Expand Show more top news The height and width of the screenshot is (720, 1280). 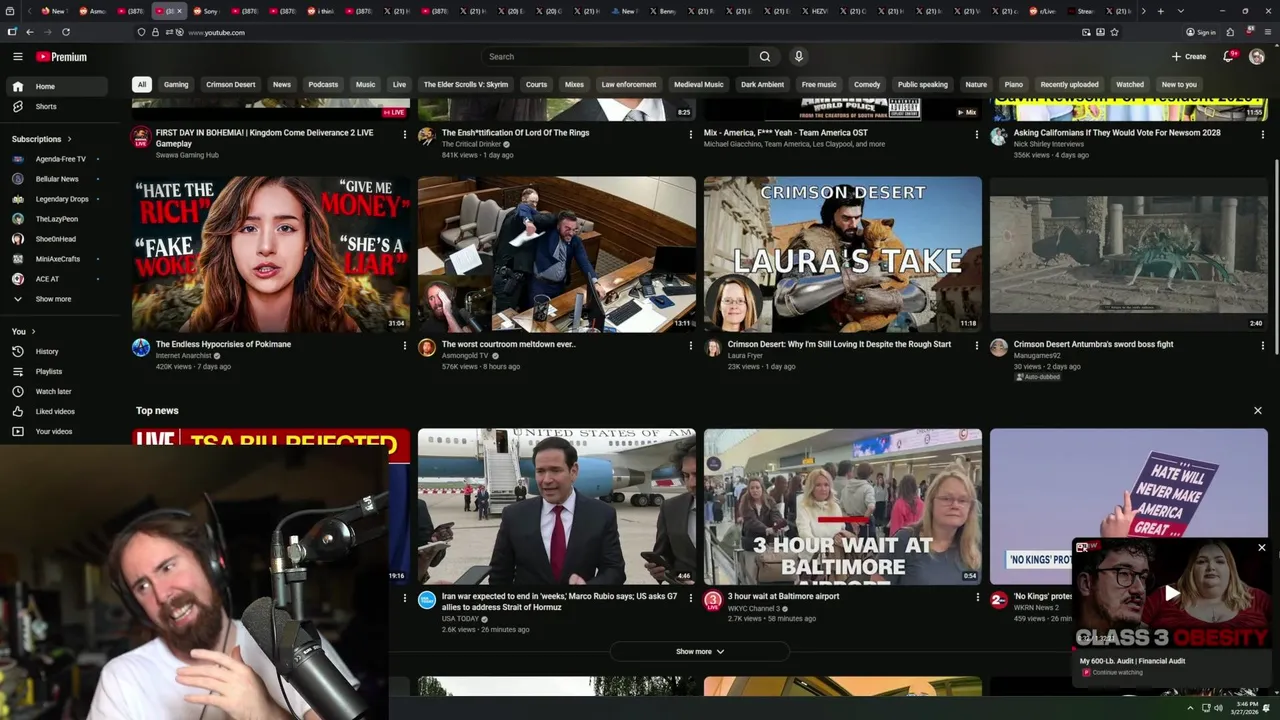tap(699, 652)
